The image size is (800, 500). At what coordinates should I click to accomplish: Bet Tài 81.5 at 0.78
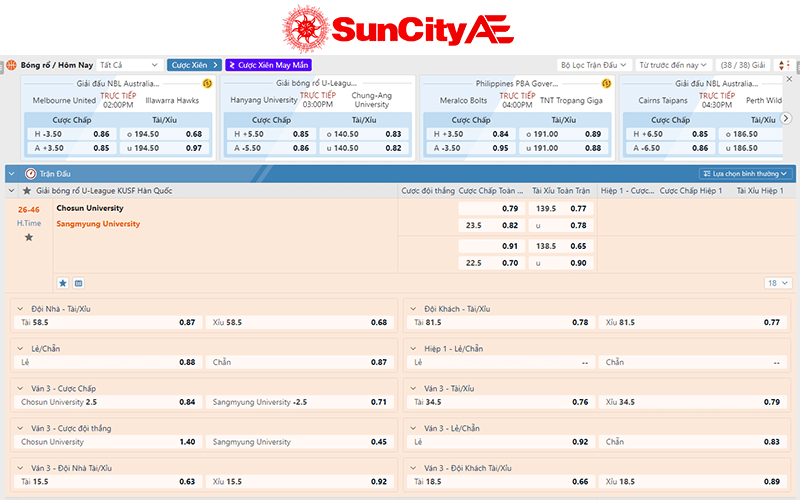[x=501, y=322]
